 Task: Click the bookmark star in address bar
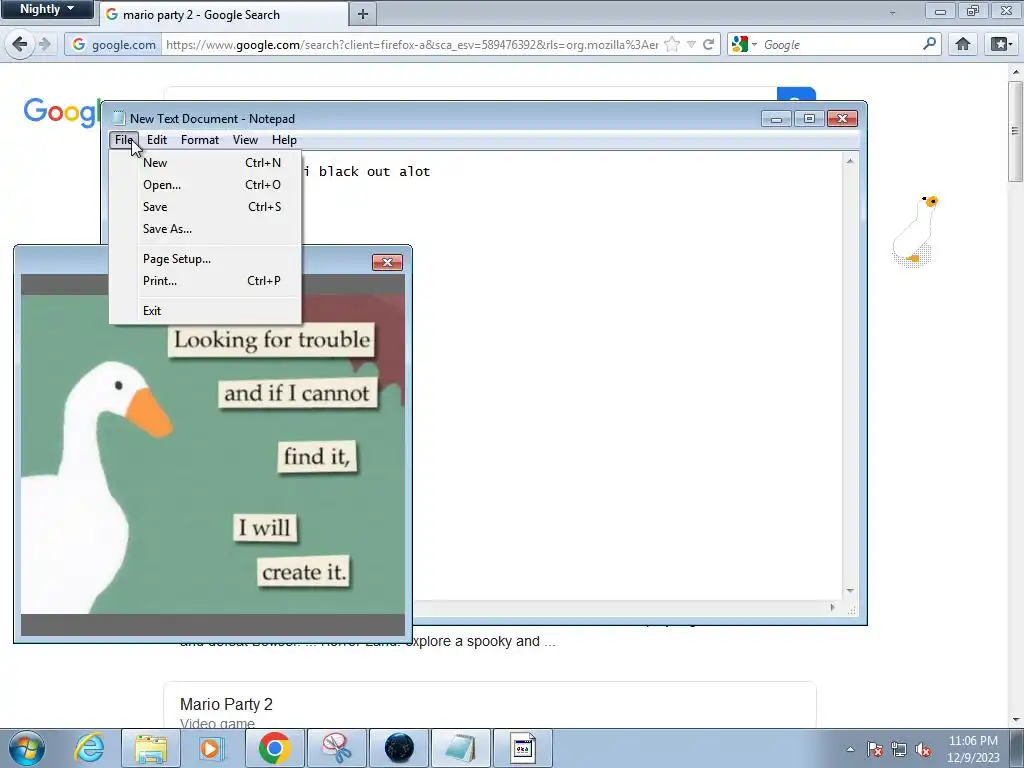[671, 44]
